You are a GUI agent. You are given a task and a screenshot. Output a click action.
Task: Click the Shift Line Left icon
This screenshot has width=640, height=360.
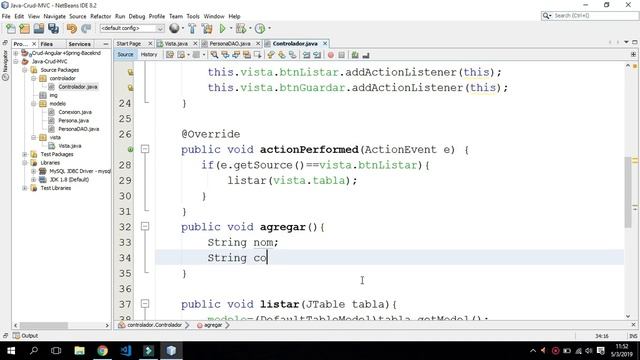306,55
